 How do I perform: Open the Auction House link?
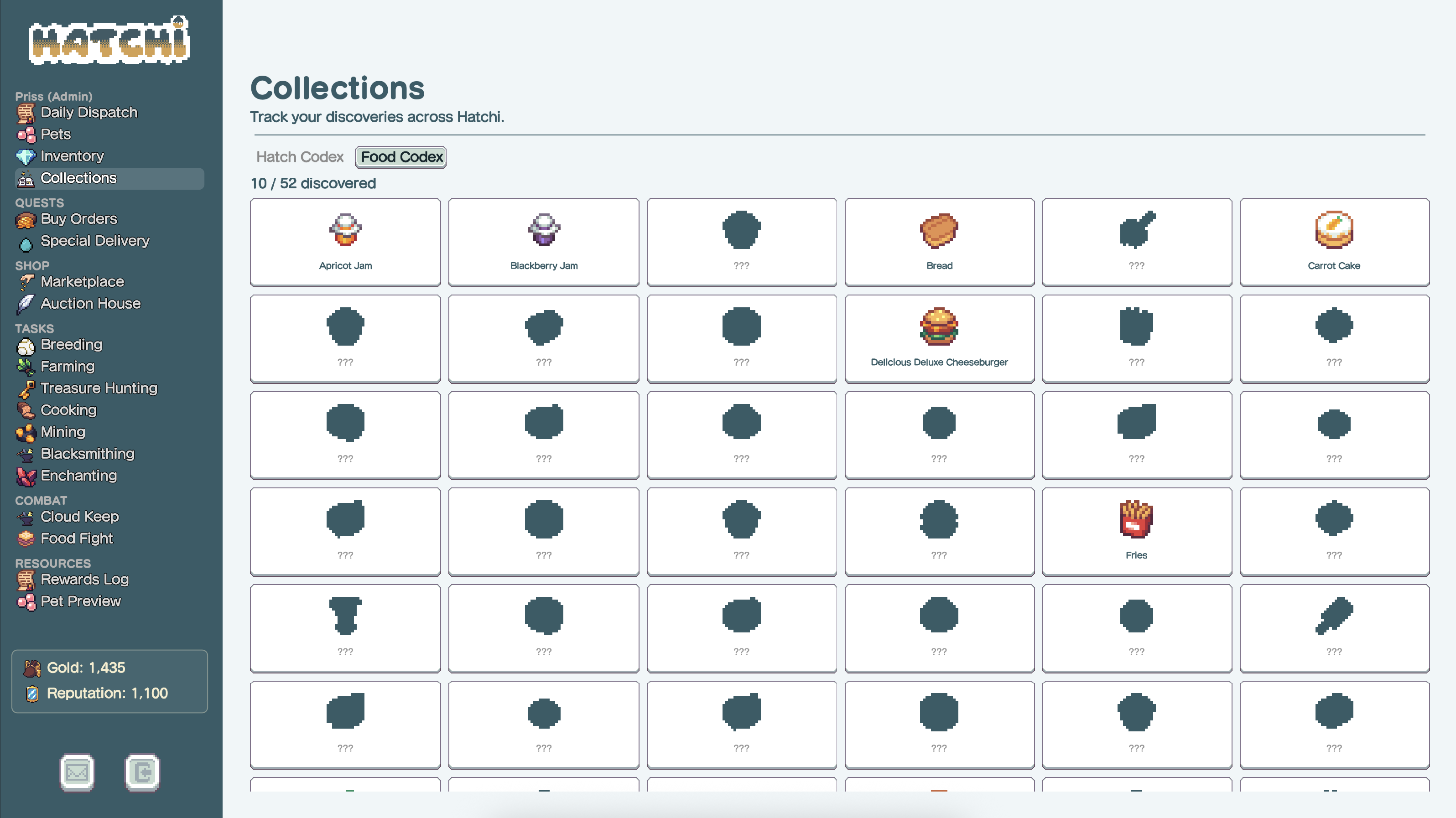click(90, 303)
